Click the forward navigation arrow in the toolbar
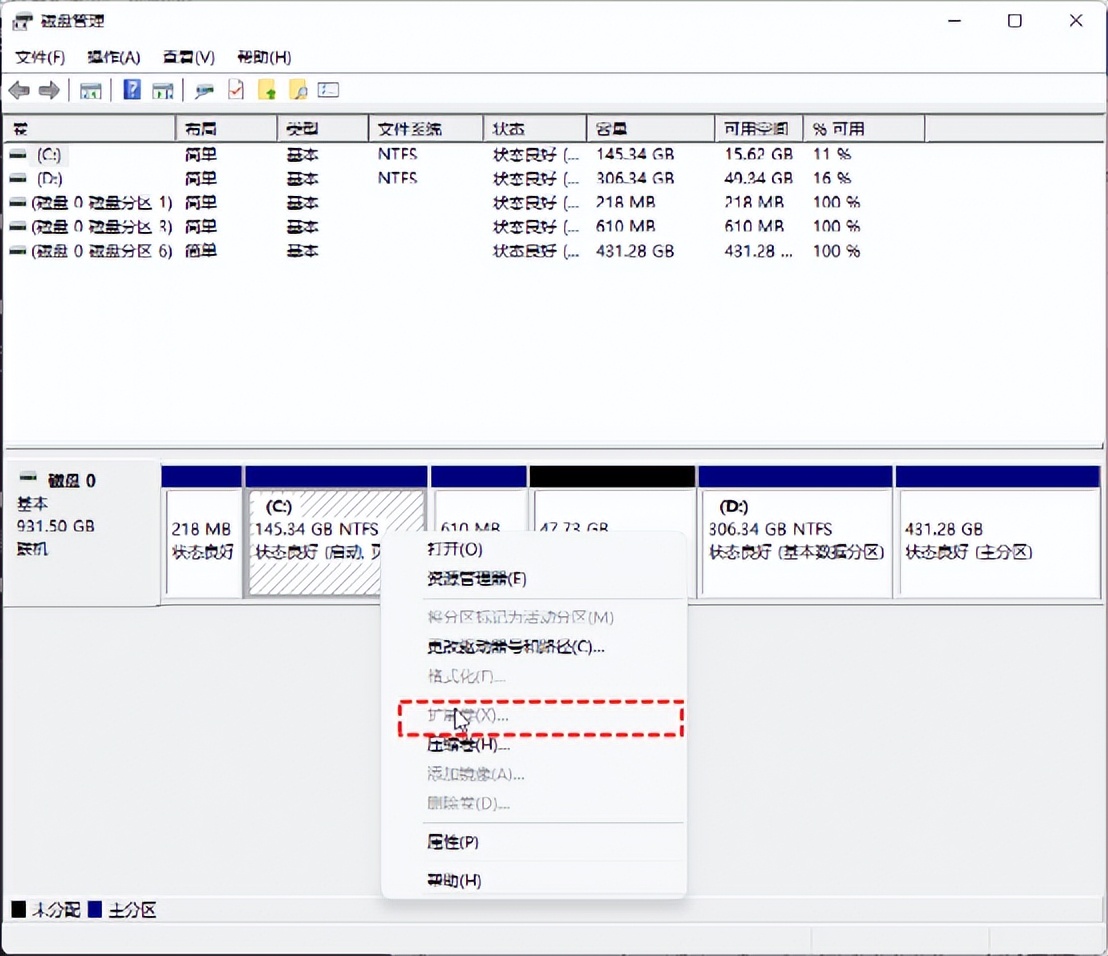Screen dimensions: 1108x956 [x=47, y=90]
